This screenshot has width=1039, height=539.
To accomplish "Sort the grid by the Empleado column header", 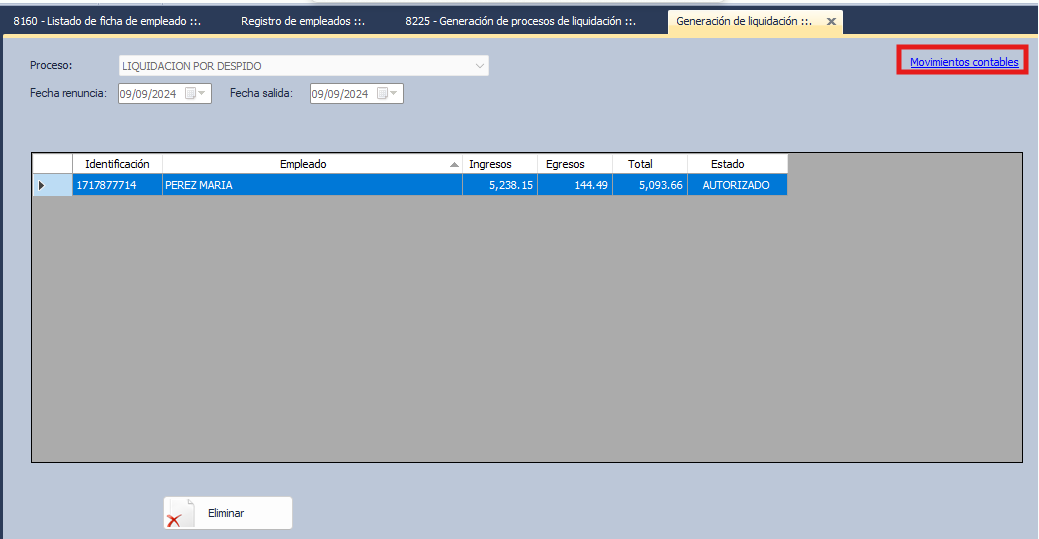I will 303,164.
